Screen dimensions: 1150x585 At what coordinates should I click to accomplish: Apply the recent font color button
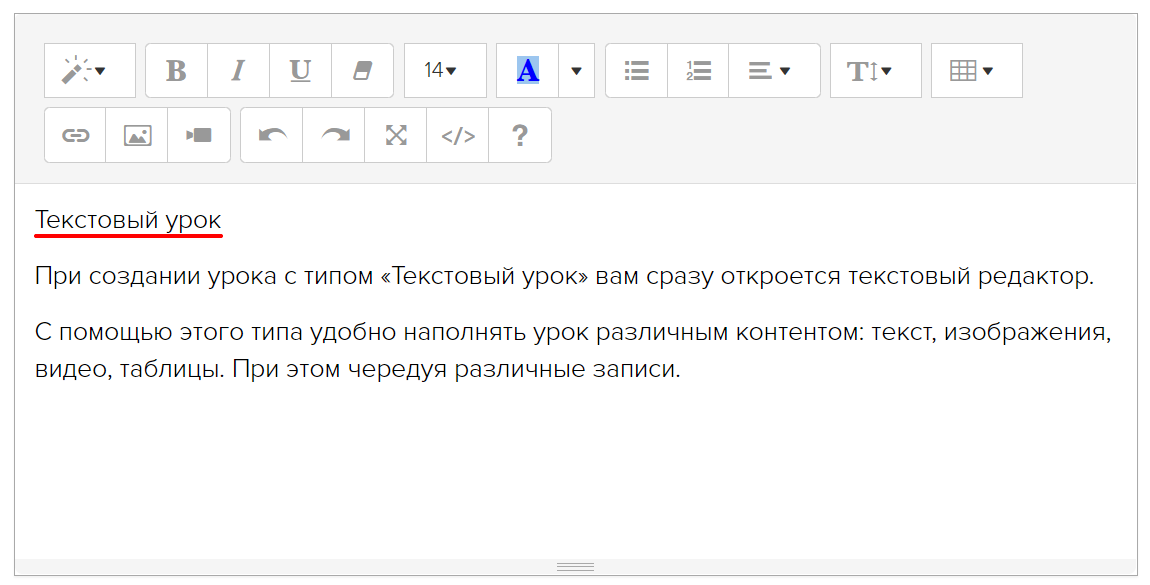(527, 71)
